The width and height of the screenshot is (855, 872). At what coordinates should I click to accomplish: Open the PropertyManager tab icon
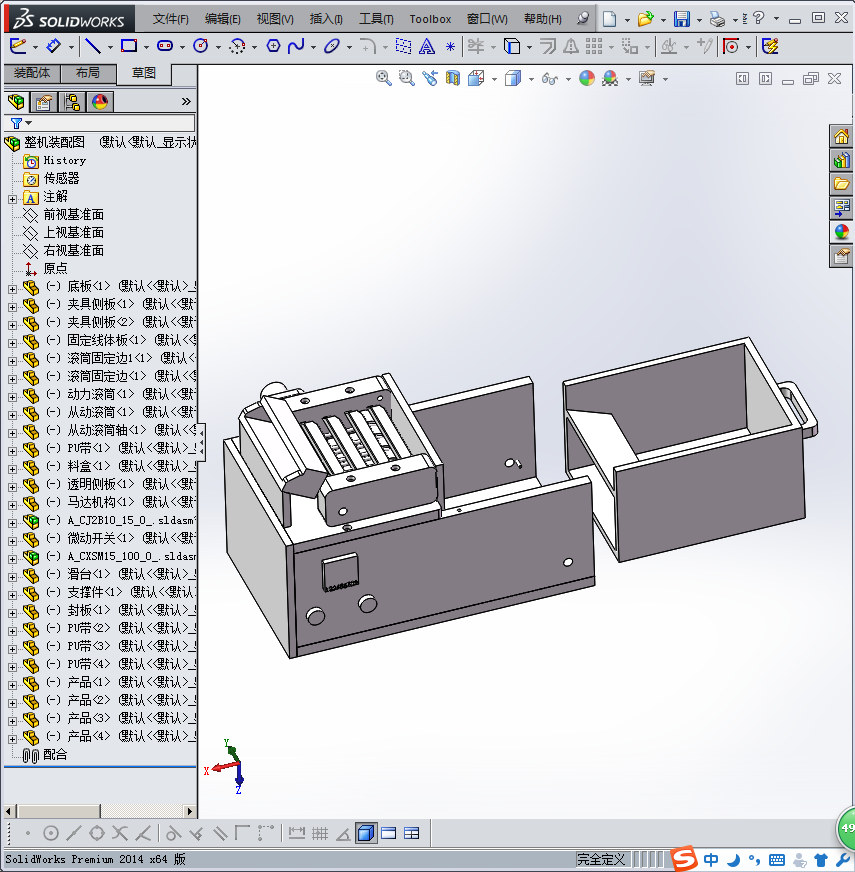(43, 102)
